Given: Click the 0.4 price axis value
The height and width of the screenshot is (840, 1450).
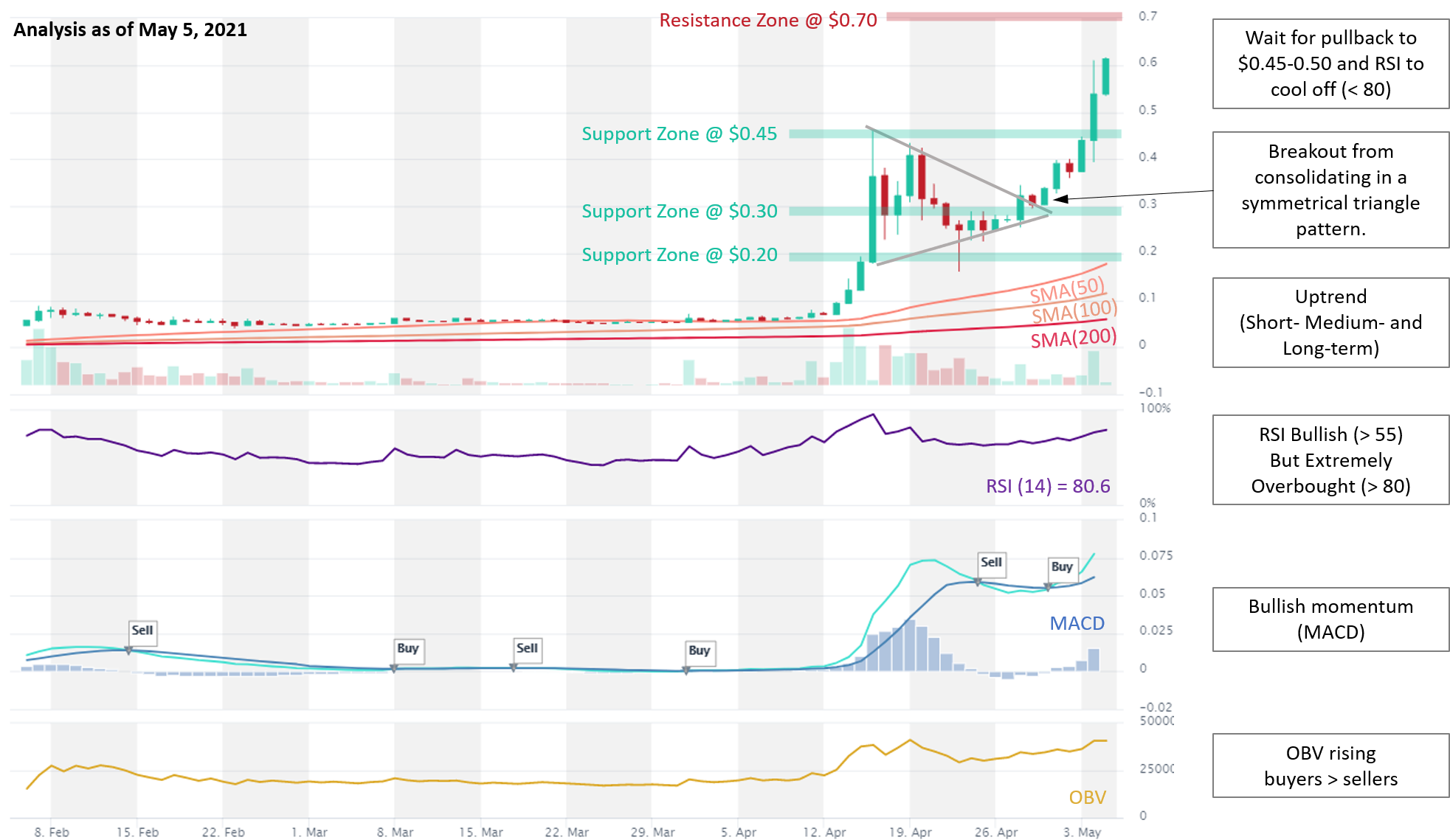Looking at the screenshot, I should pos(1147,156).
